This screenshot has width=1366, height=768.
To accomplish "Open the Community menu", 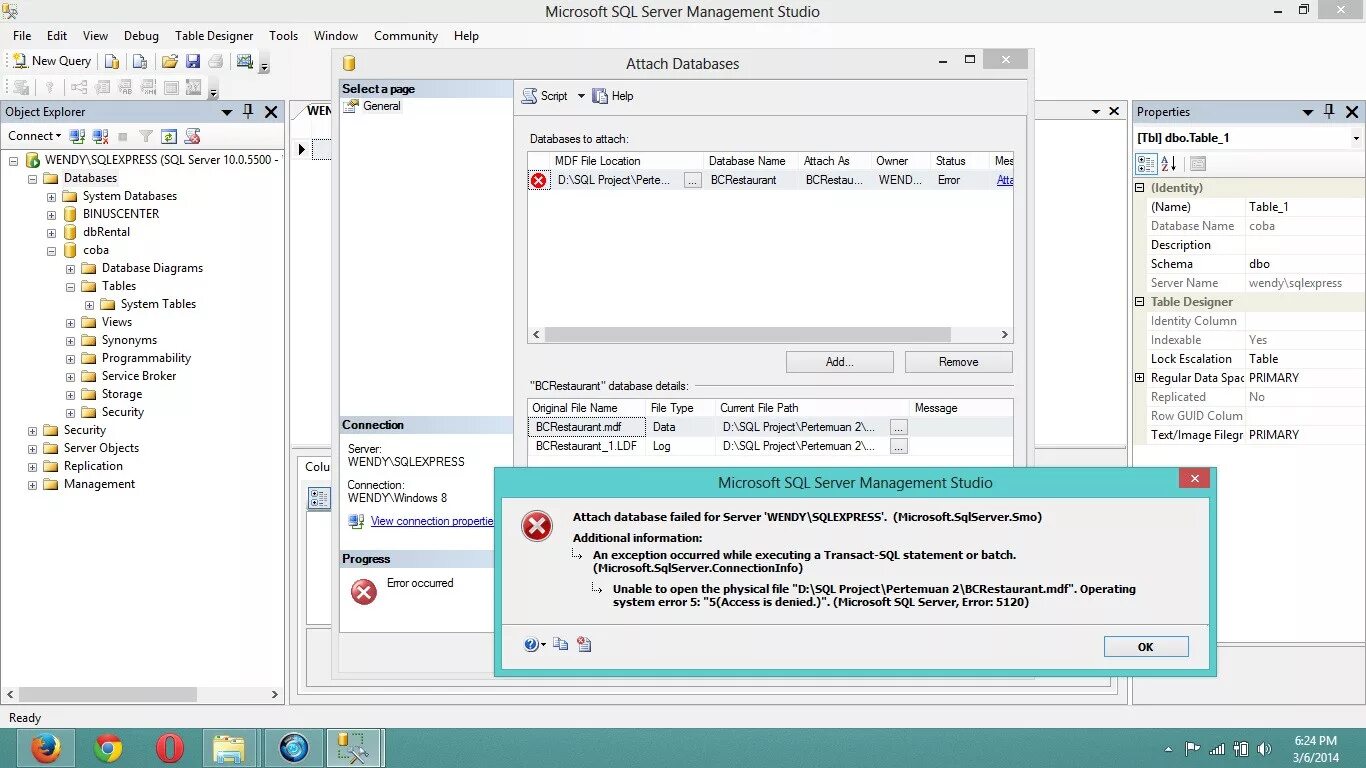I will [x=406, y=35].
